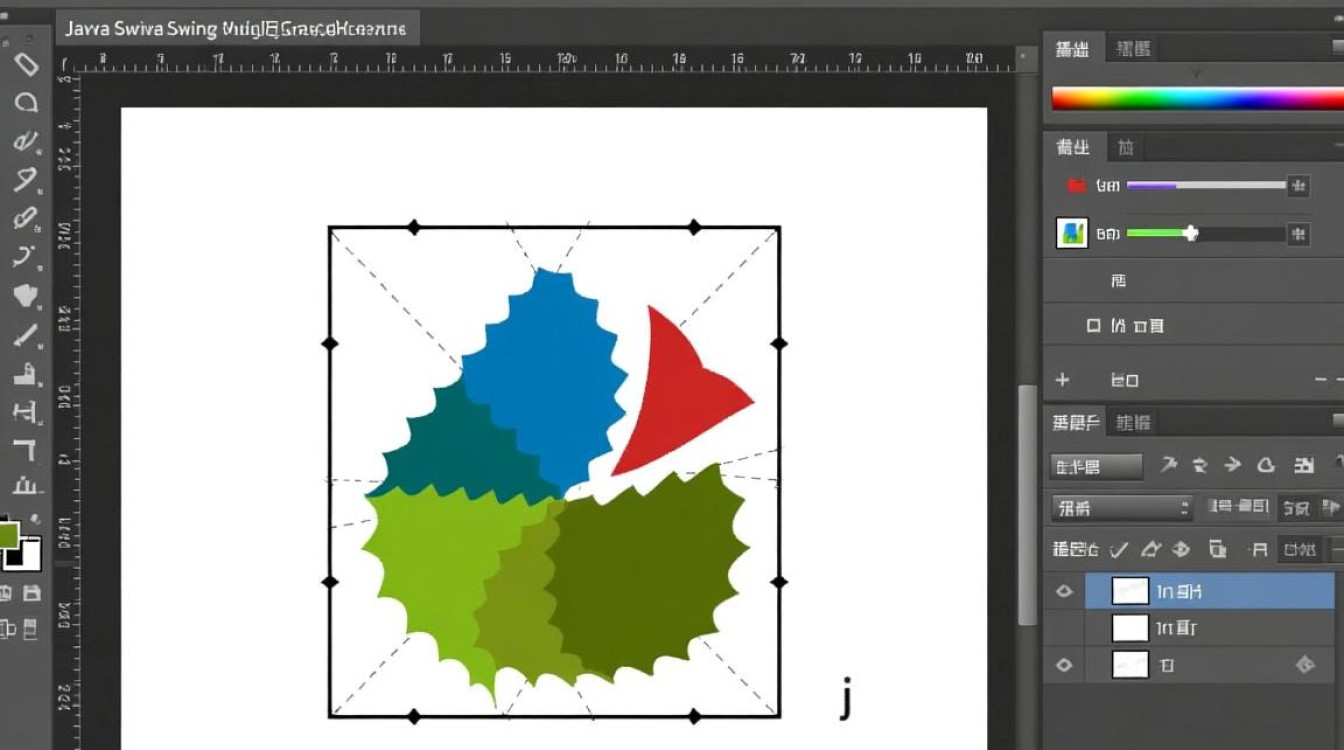Switch to the second tab in color panel

click(1133, 49)
